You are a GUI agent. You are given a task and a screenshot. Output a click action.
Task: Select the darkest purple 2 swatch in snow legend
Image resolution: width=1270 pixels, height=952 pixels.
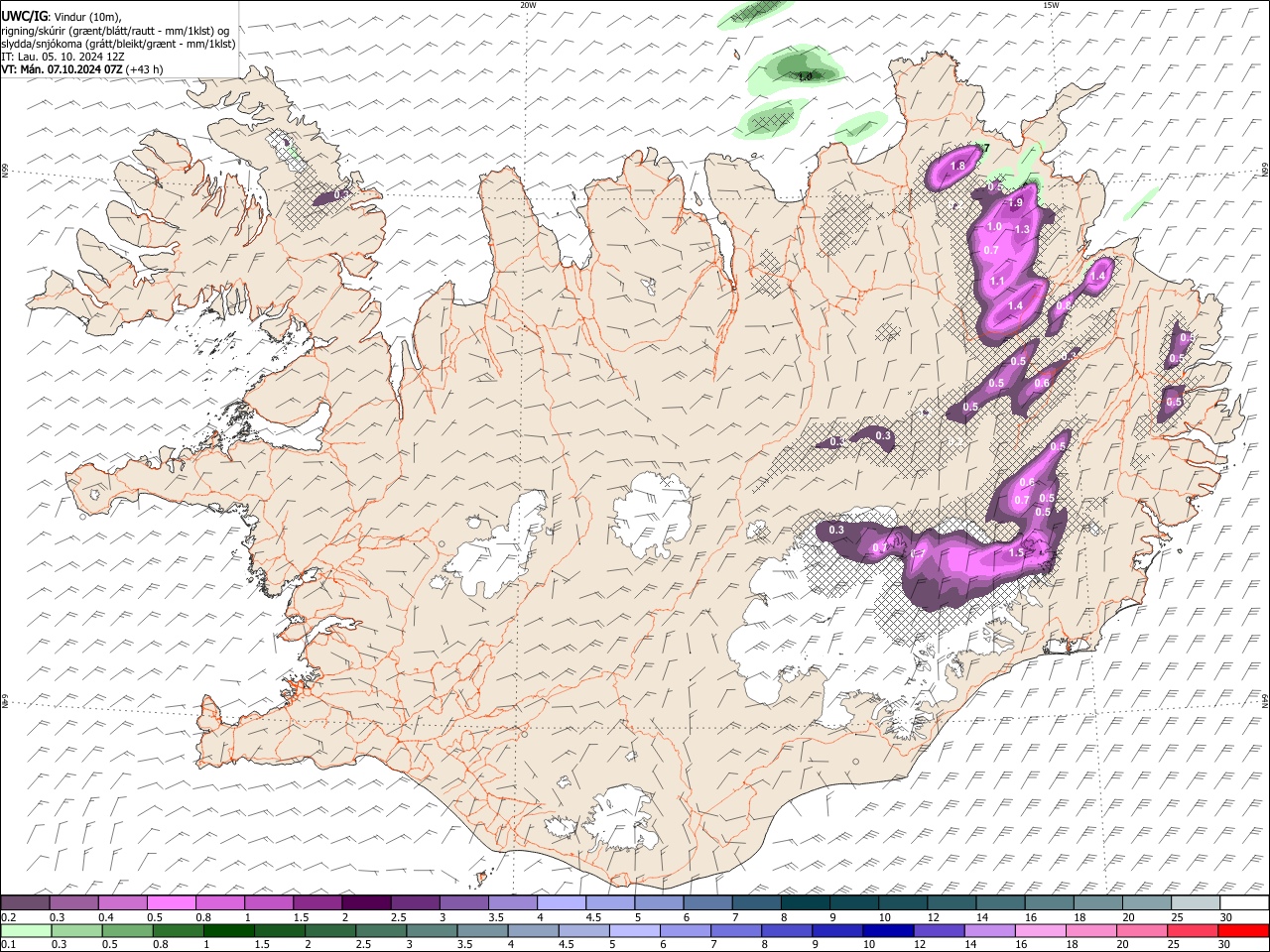tap(366, 902)
